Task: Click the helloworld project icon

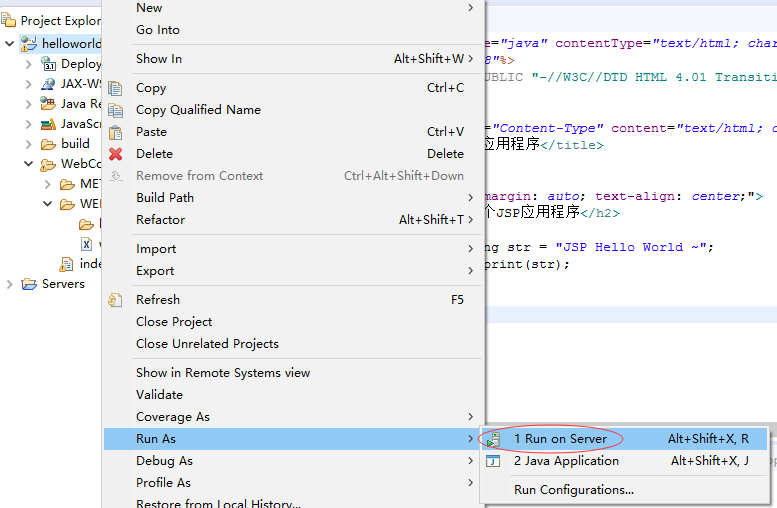Action: [x=29, y=44]
